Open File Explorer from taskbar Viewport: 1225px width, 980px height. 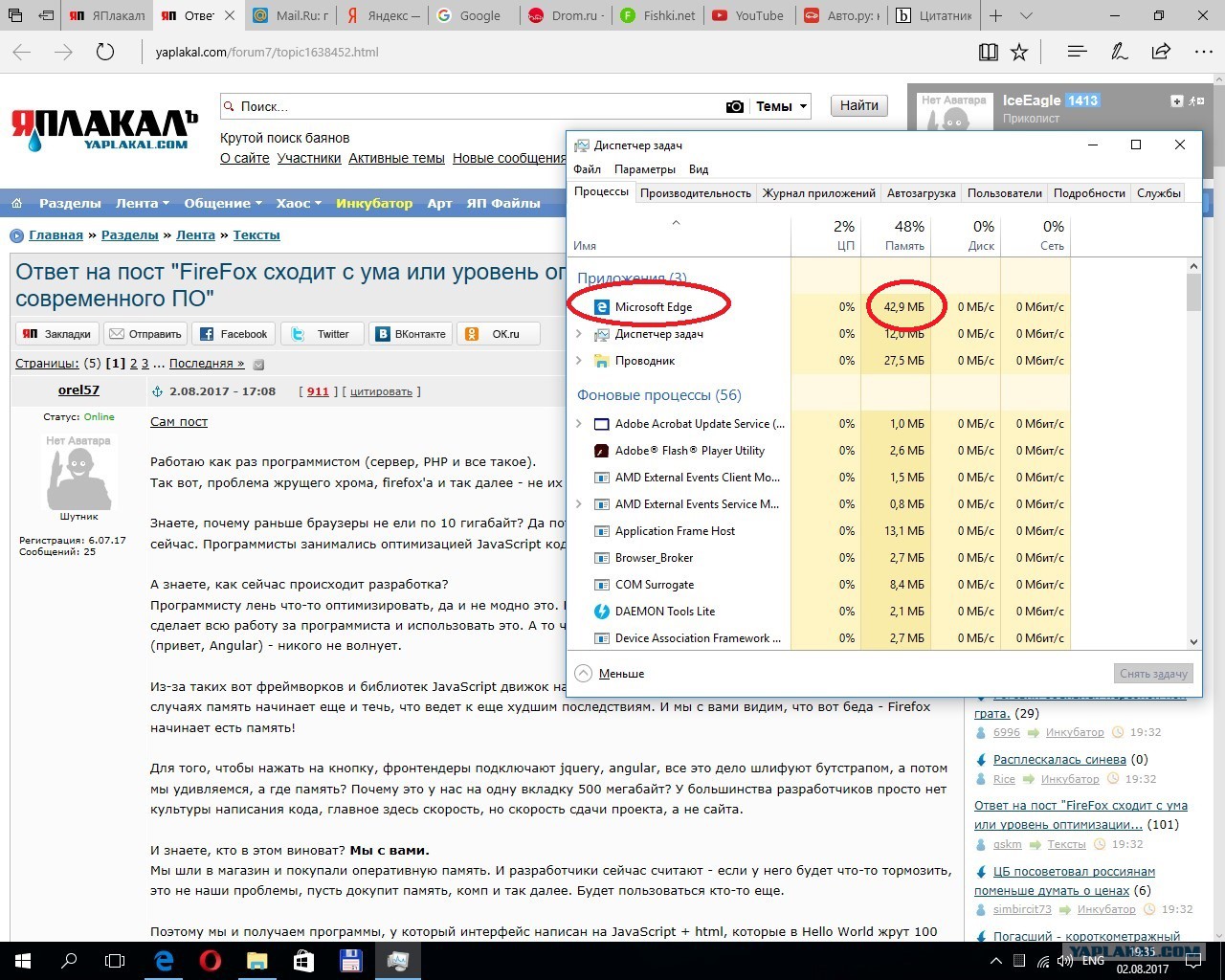[x=256, y=960]
